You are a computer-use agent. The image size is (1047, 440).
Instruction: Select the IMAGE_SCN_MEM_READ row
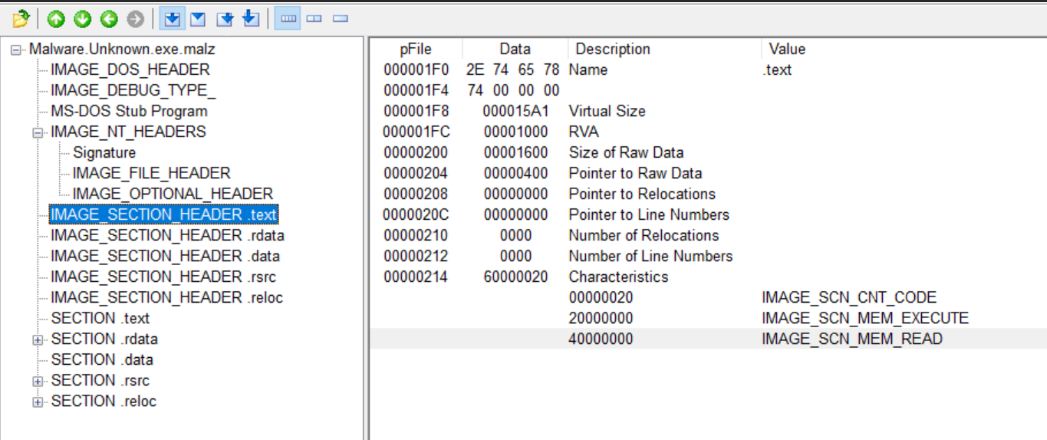pyautogui.click(x=851, y=339)
